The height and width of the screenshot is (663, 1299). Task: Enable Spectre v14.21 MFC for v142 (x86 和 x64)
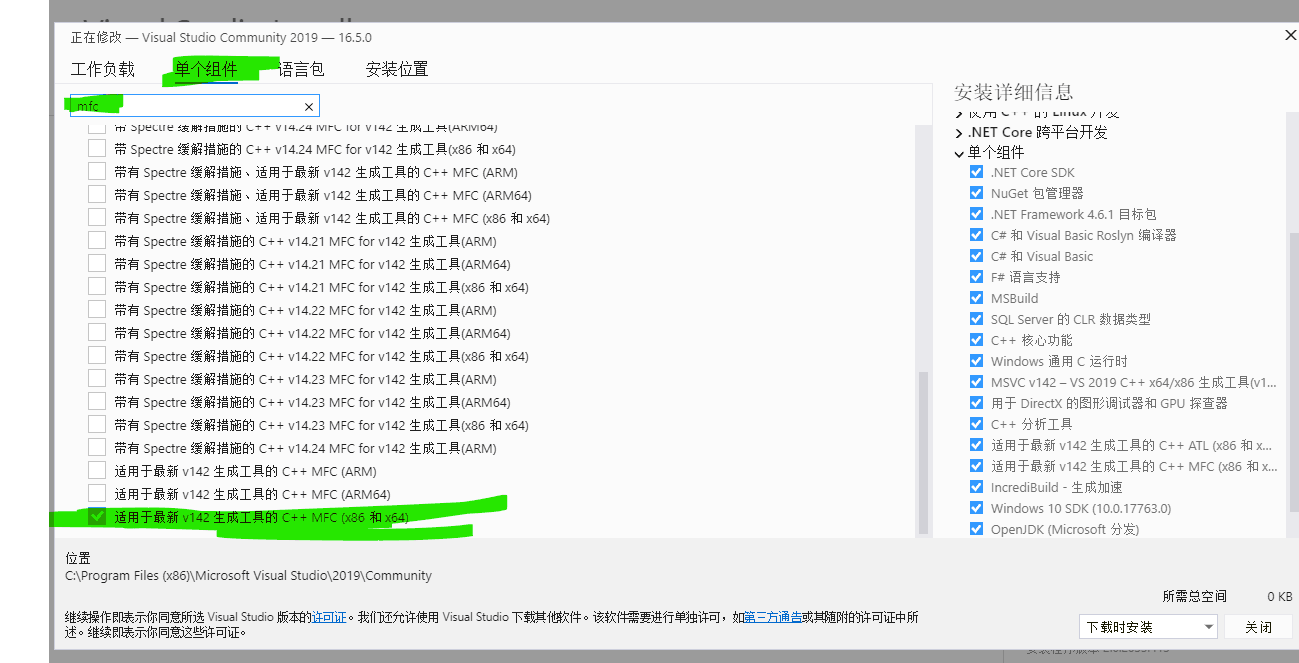pos(97,287)
